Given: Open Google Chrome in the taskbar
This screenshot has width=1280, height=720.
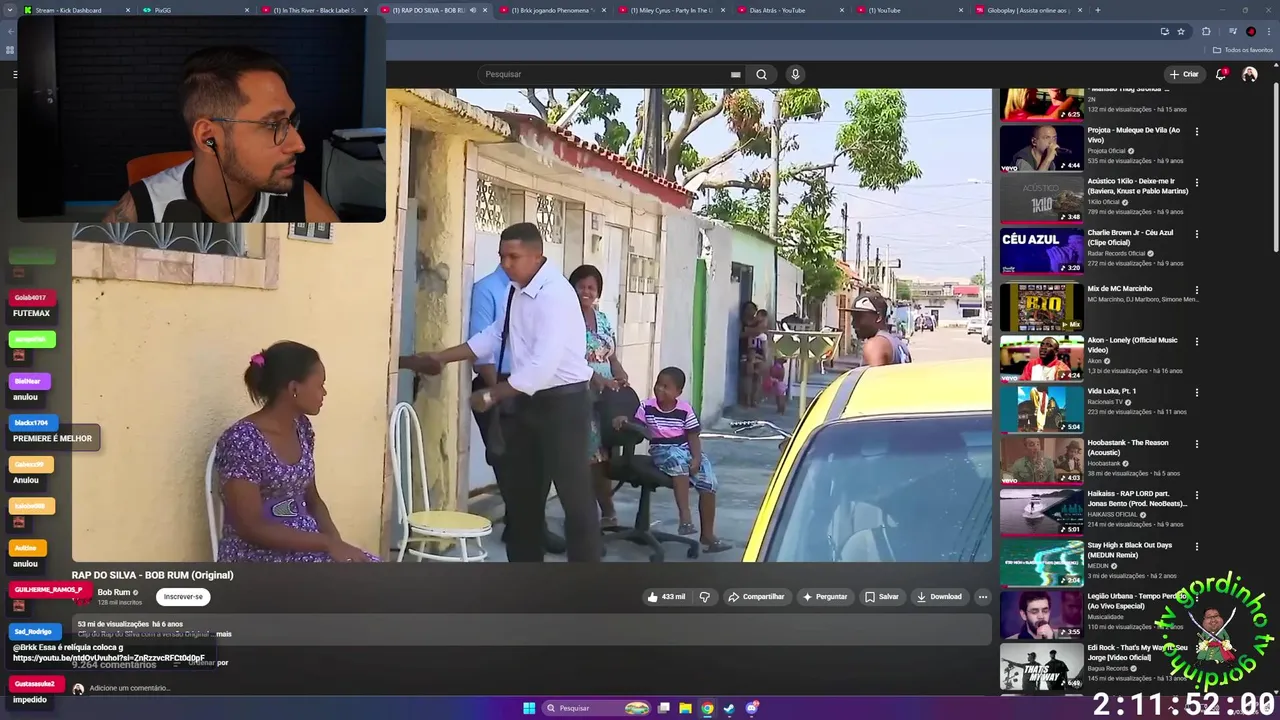Looking at the screenshot, I should pyautogui.click(x=707, y=708).
